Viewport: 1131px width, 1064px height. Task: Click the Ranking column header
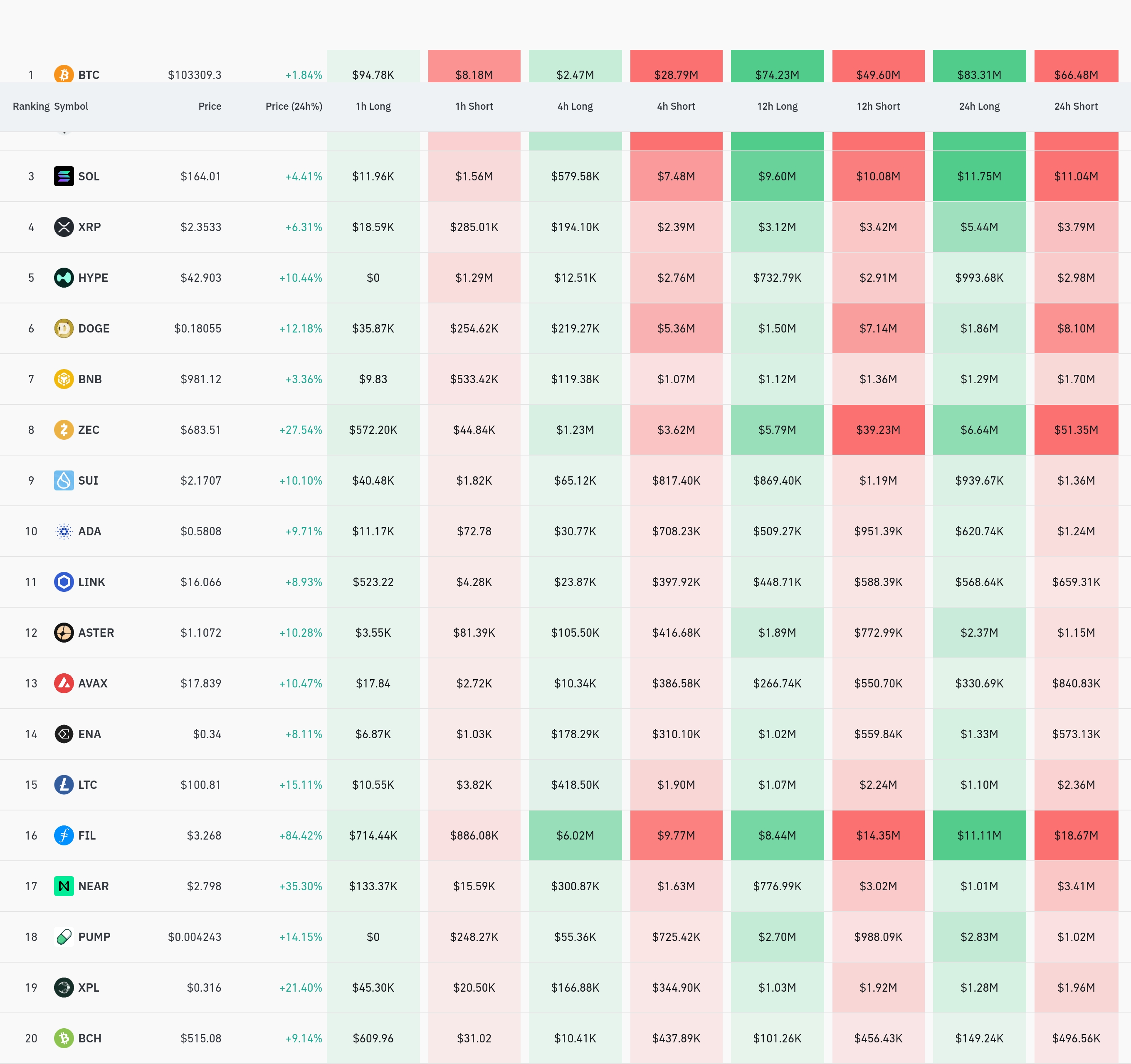(31, 106)
